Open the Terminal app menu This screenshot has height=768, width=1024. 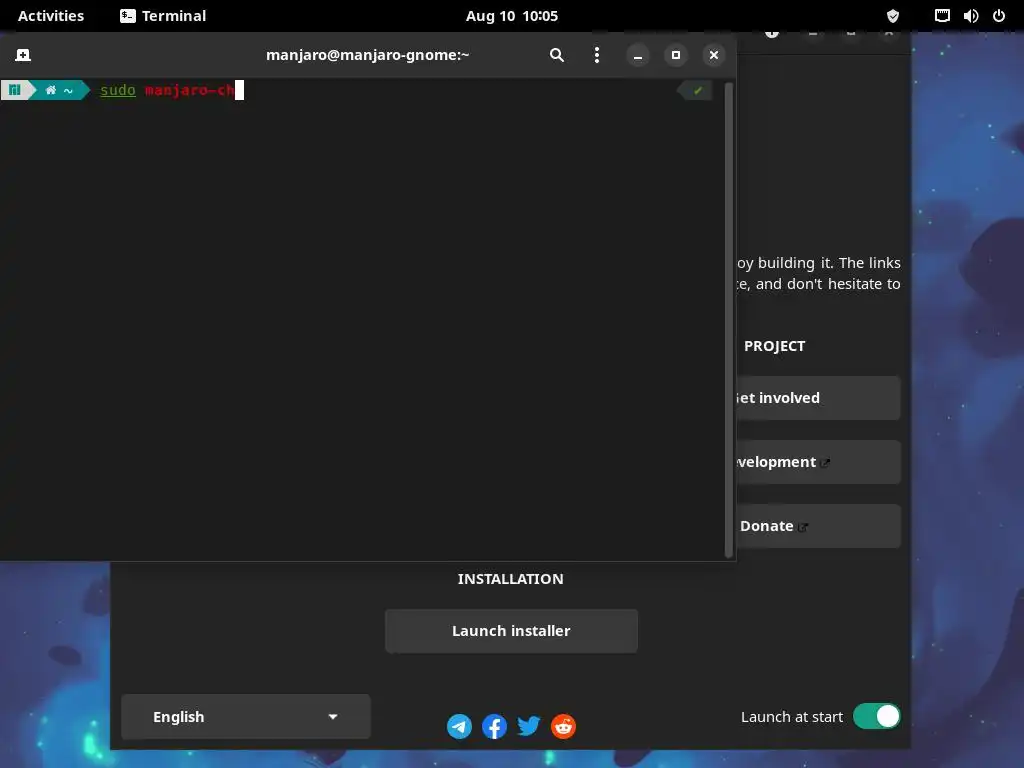tap(163, 16)
